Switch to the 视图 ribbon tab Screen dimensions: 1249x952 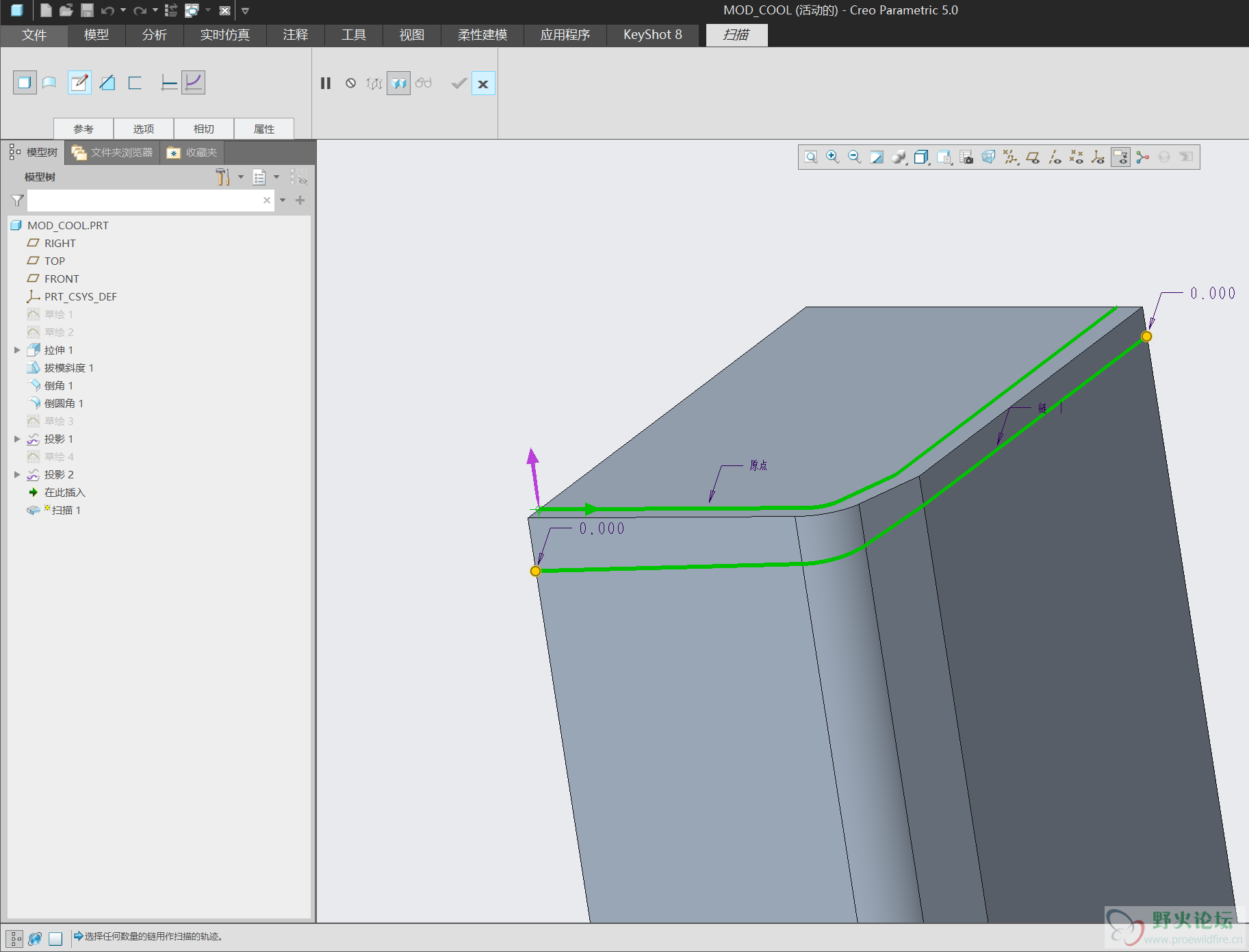pos(412,35)
